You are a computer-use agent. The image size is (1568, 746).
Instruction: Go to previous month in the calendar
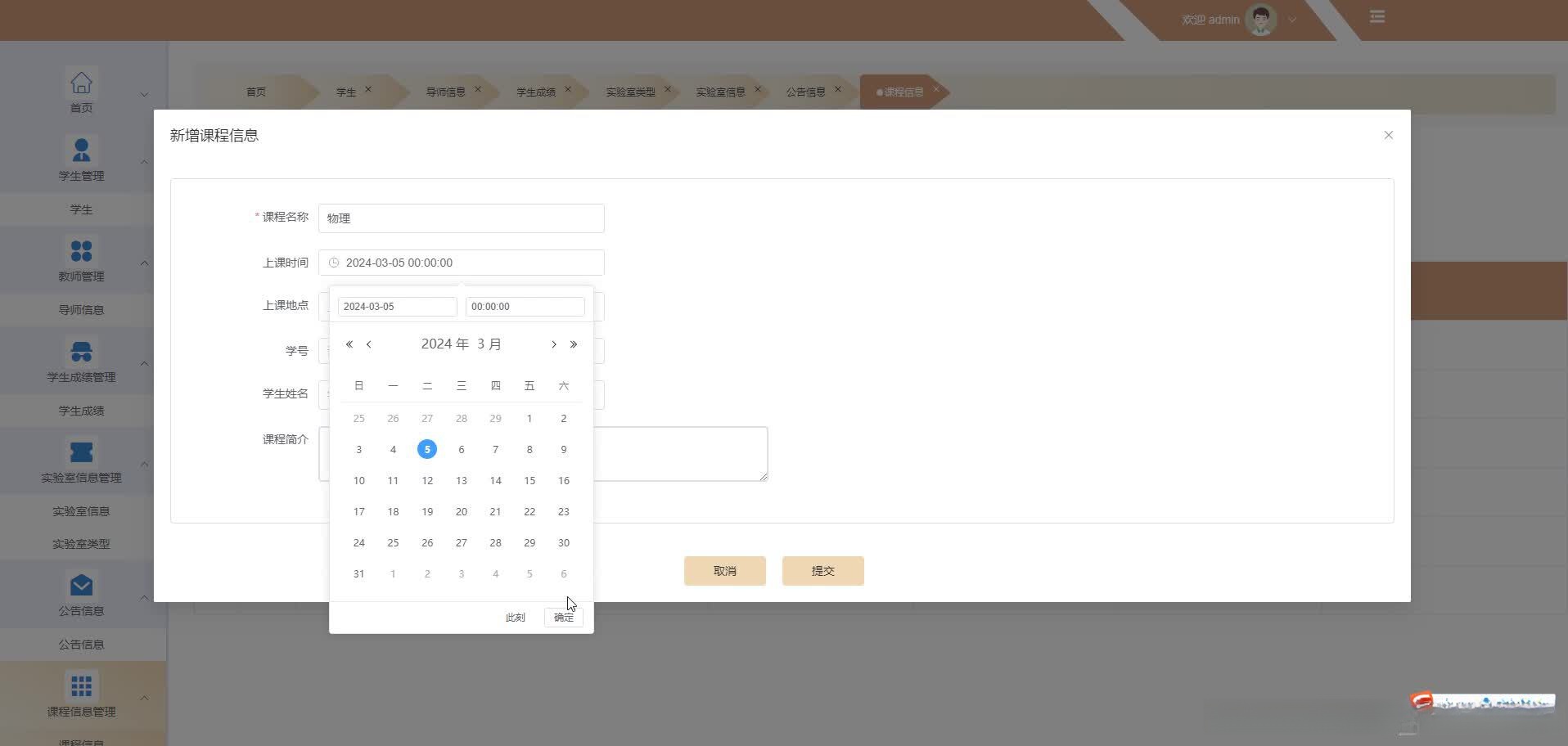coord(369,344)
